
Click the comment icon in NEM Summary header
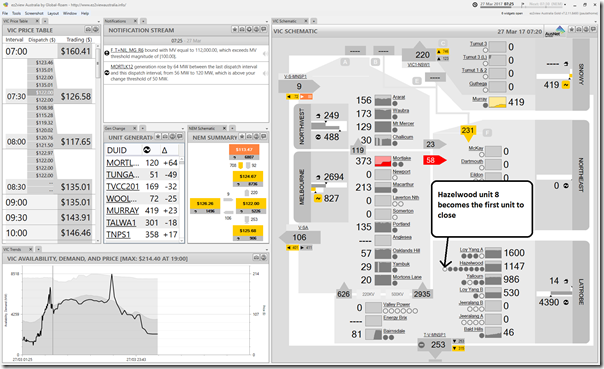click(x=264, y=137)
